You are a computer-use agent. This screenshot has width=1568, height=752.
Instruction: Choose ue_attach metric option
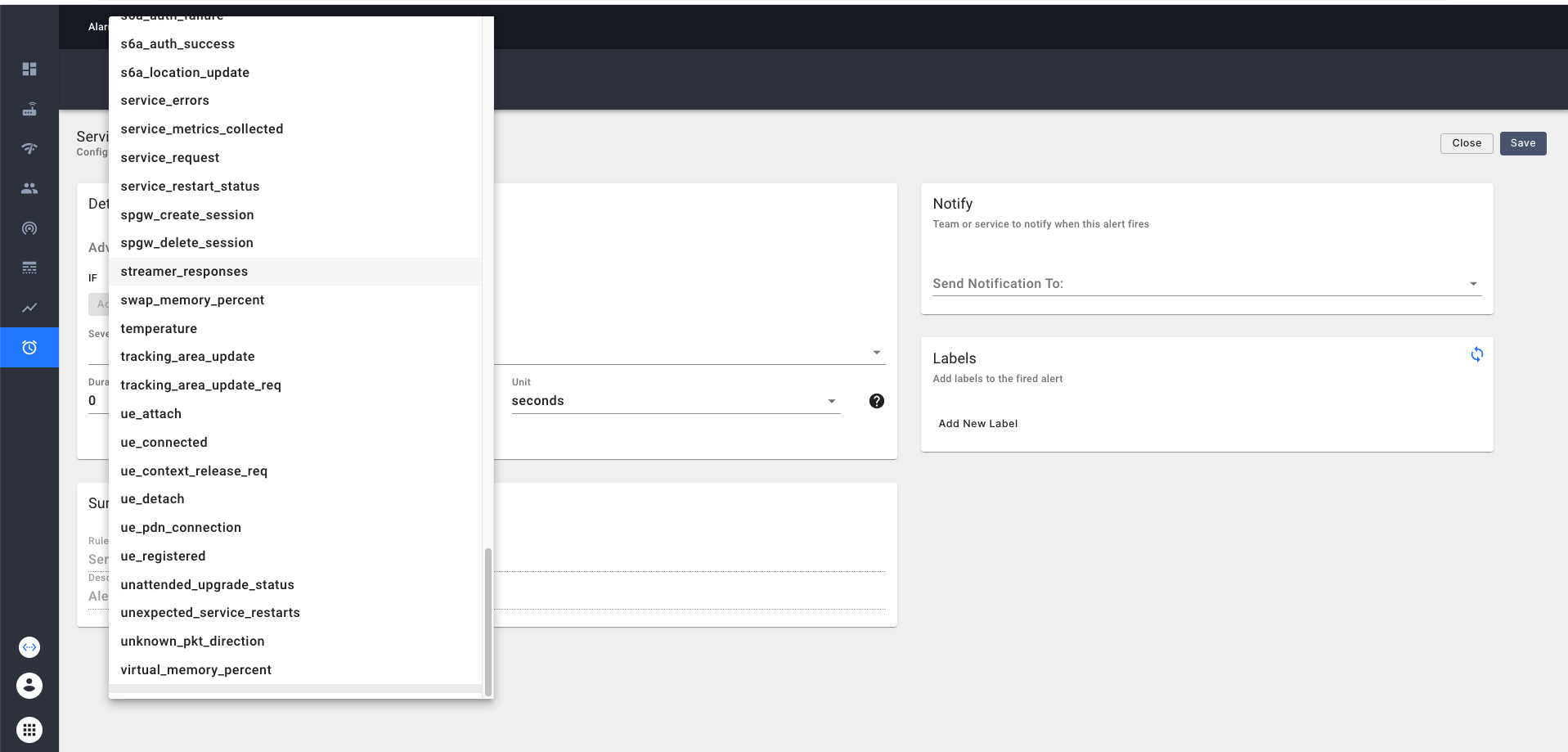tap(151, 414)
